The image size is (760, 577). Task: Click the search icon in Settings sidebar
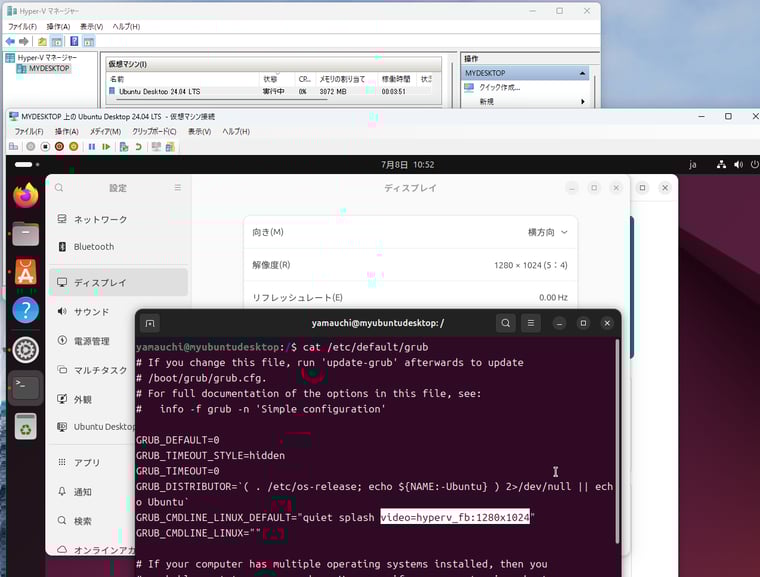(x=59, y=188)
